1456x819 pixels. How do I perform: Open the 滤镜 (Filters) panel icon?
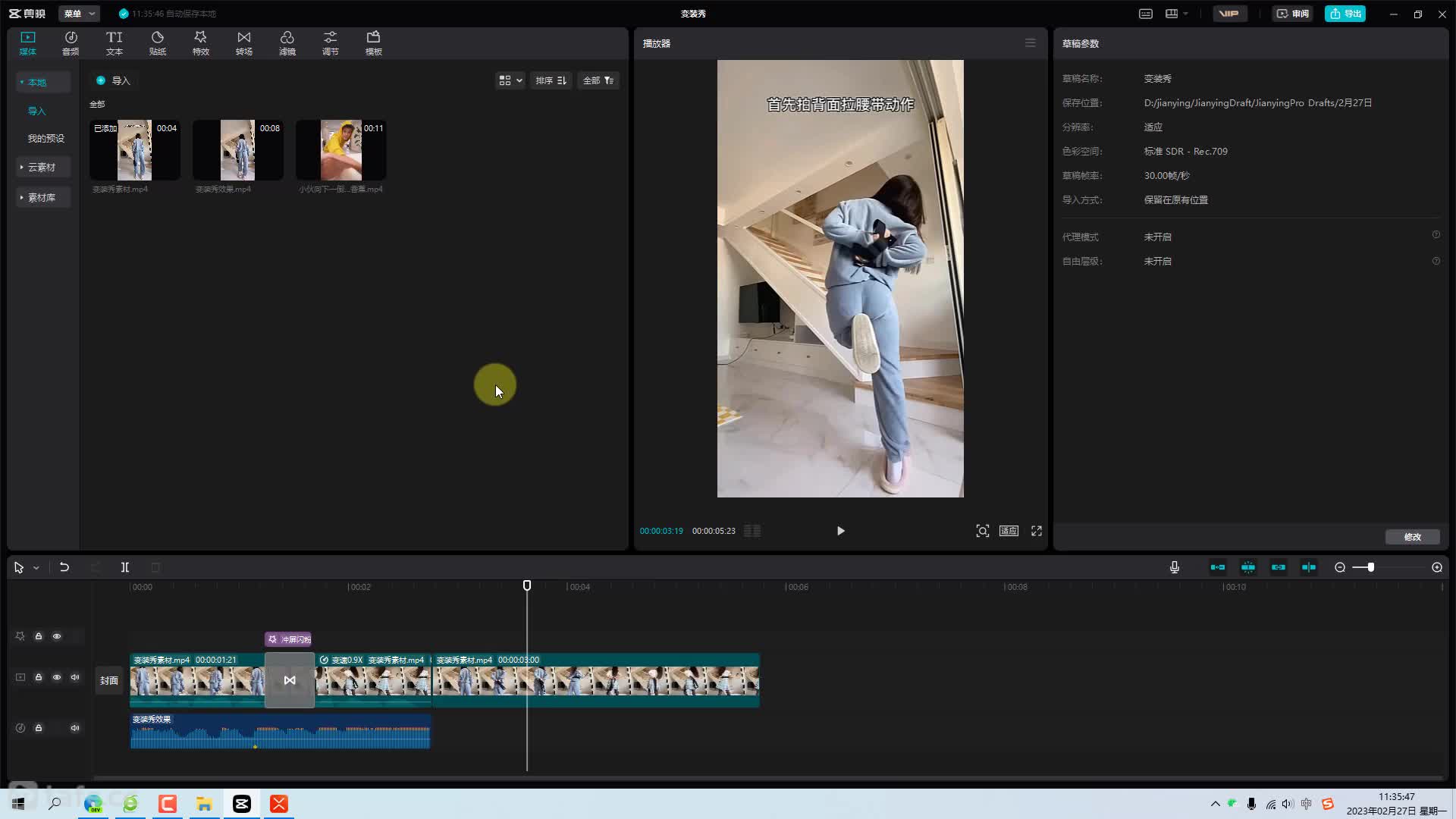(x=287, y=43)
